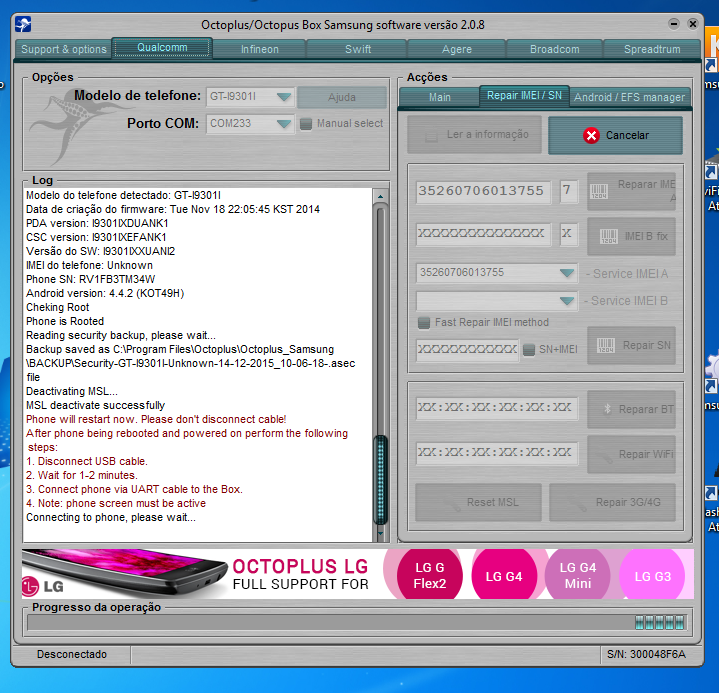This screenshot has width=719, height=693.
Task: Click the LG G3 banner circle
Action: [x=652, y=576]
